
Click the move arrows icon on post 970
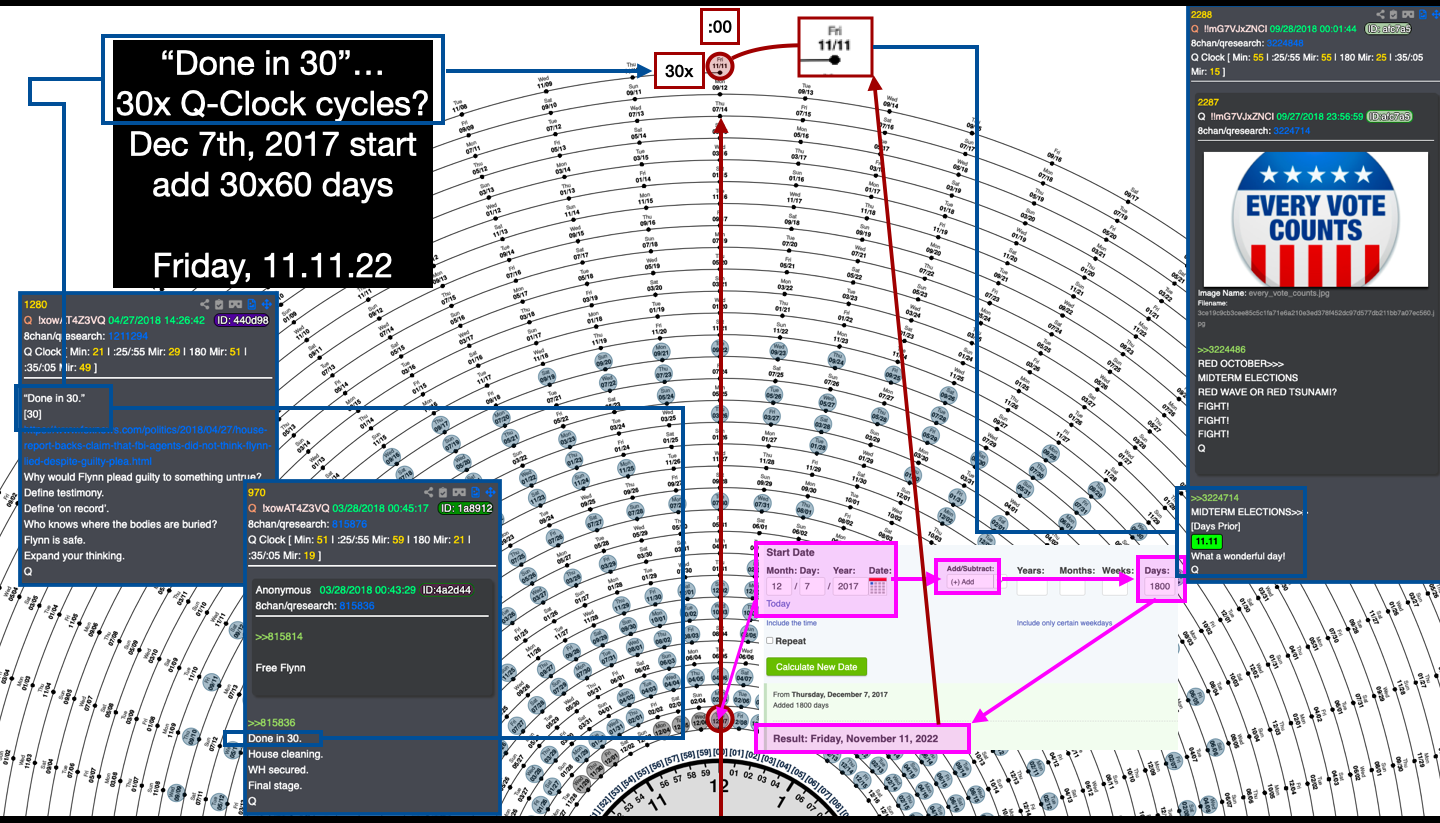[490, 492]
